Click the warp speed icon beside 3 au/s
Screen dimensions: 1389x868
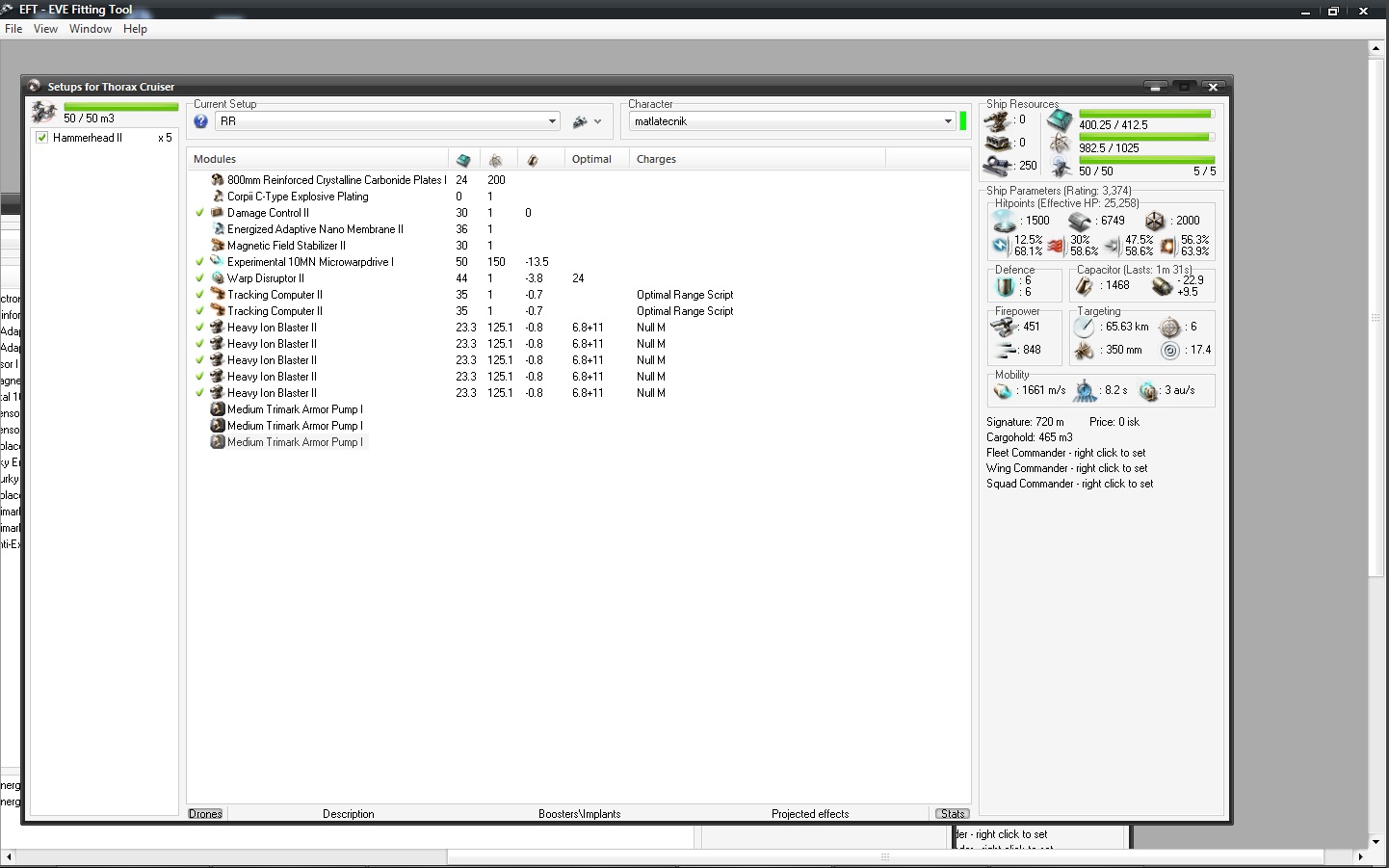pos(1148,391)
